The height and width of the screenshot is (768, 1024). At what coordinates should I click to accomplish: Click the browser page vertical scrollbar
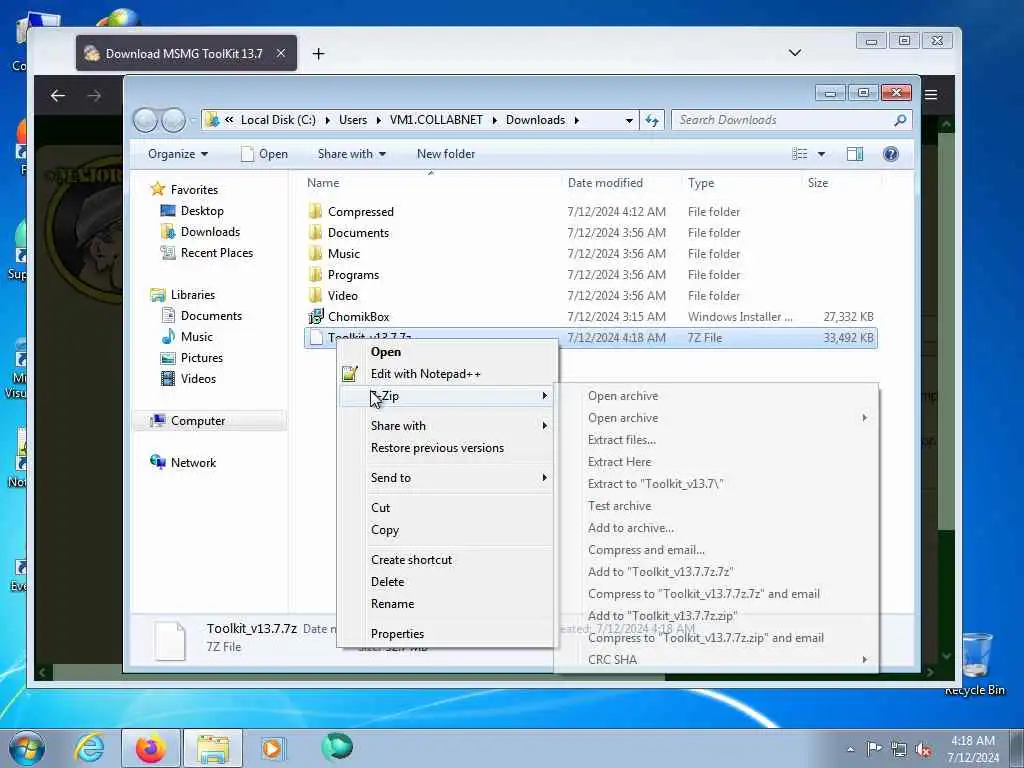pos(946,392)
